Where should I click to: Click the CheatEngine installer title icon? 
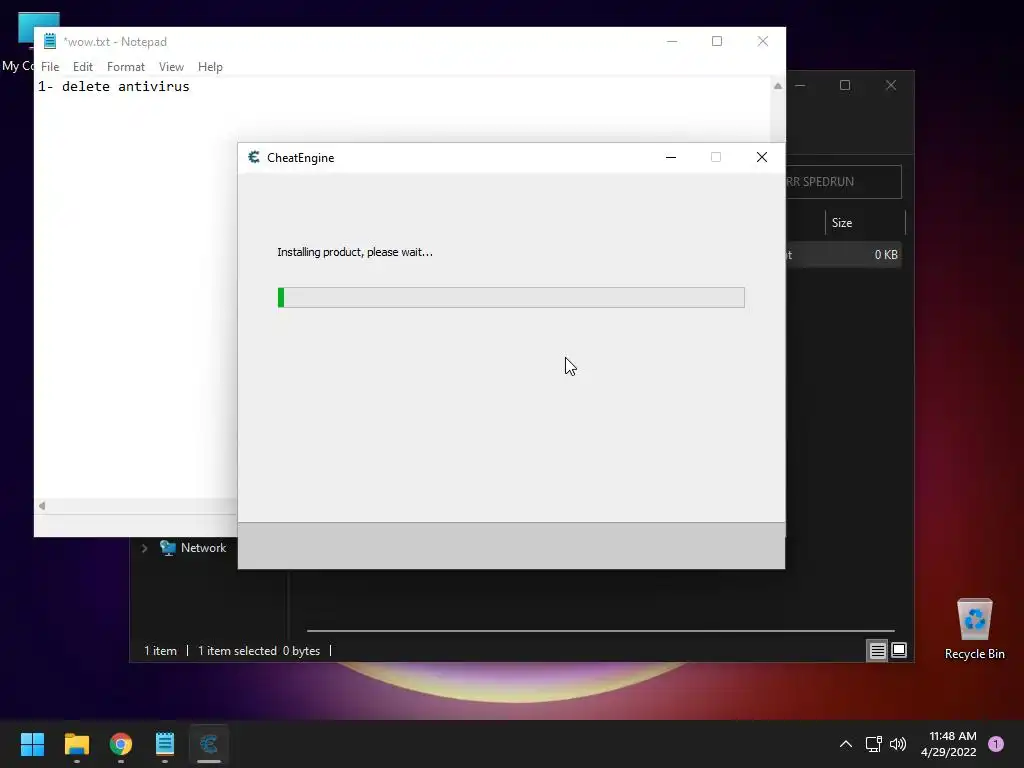(254, 157)
